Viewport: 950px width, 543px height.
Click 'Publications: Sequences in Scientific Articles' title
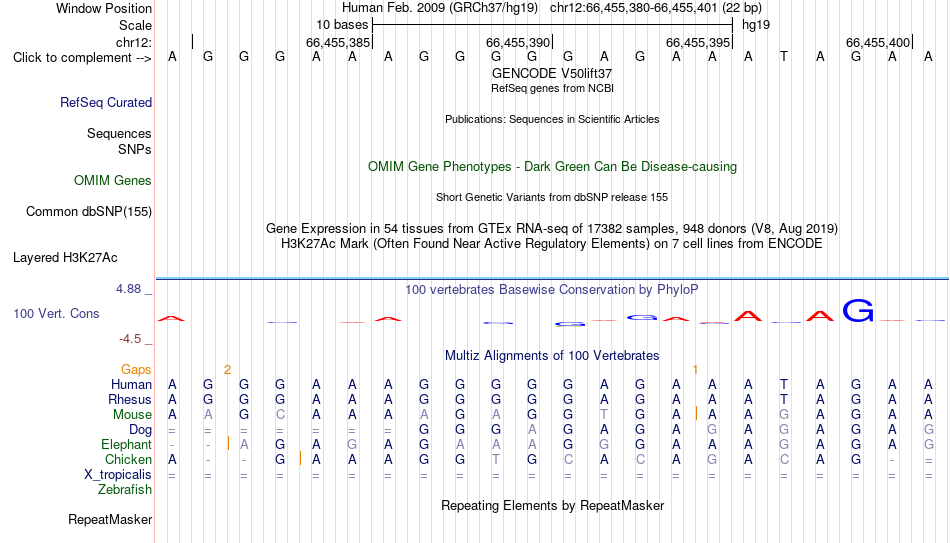coord(552,119)
